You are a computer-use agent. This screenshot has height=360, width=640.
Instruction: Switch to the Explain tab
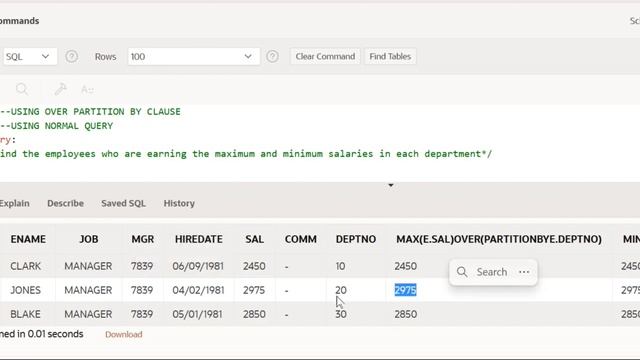click(14, 203)
